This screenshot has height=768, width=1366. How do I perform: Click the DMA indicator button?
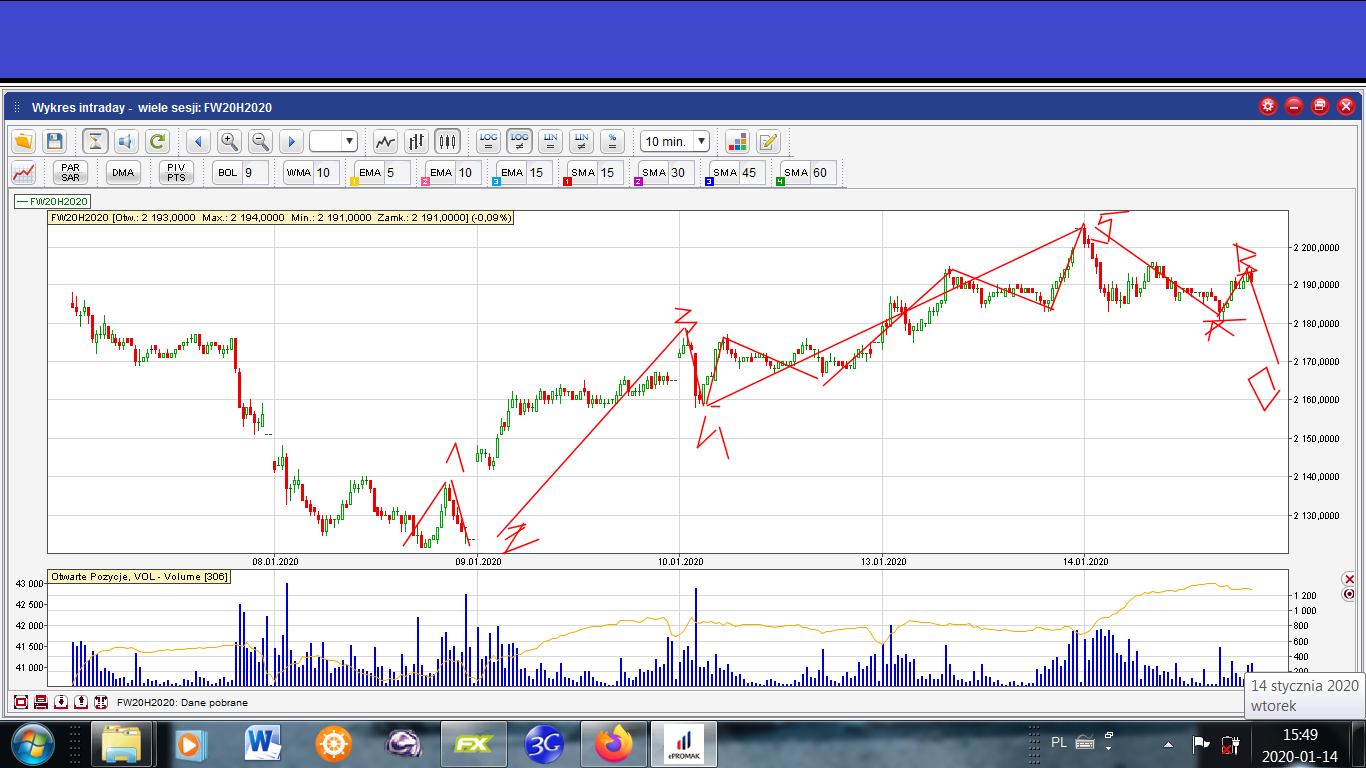point(123,173)
